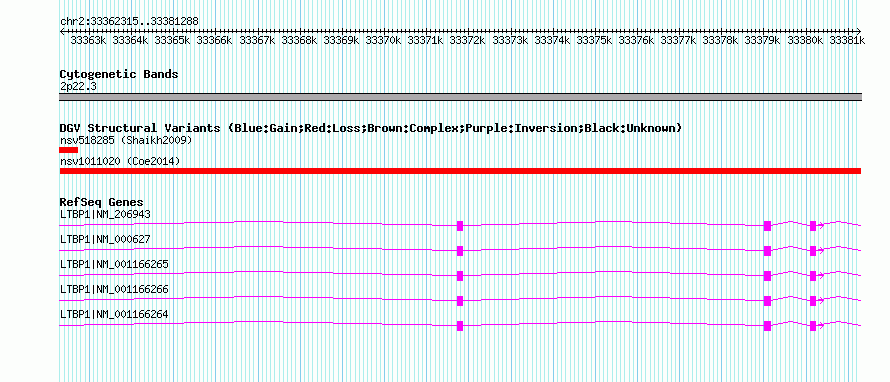Select NM_001166264 exon near 33379k

pos(767,326)
